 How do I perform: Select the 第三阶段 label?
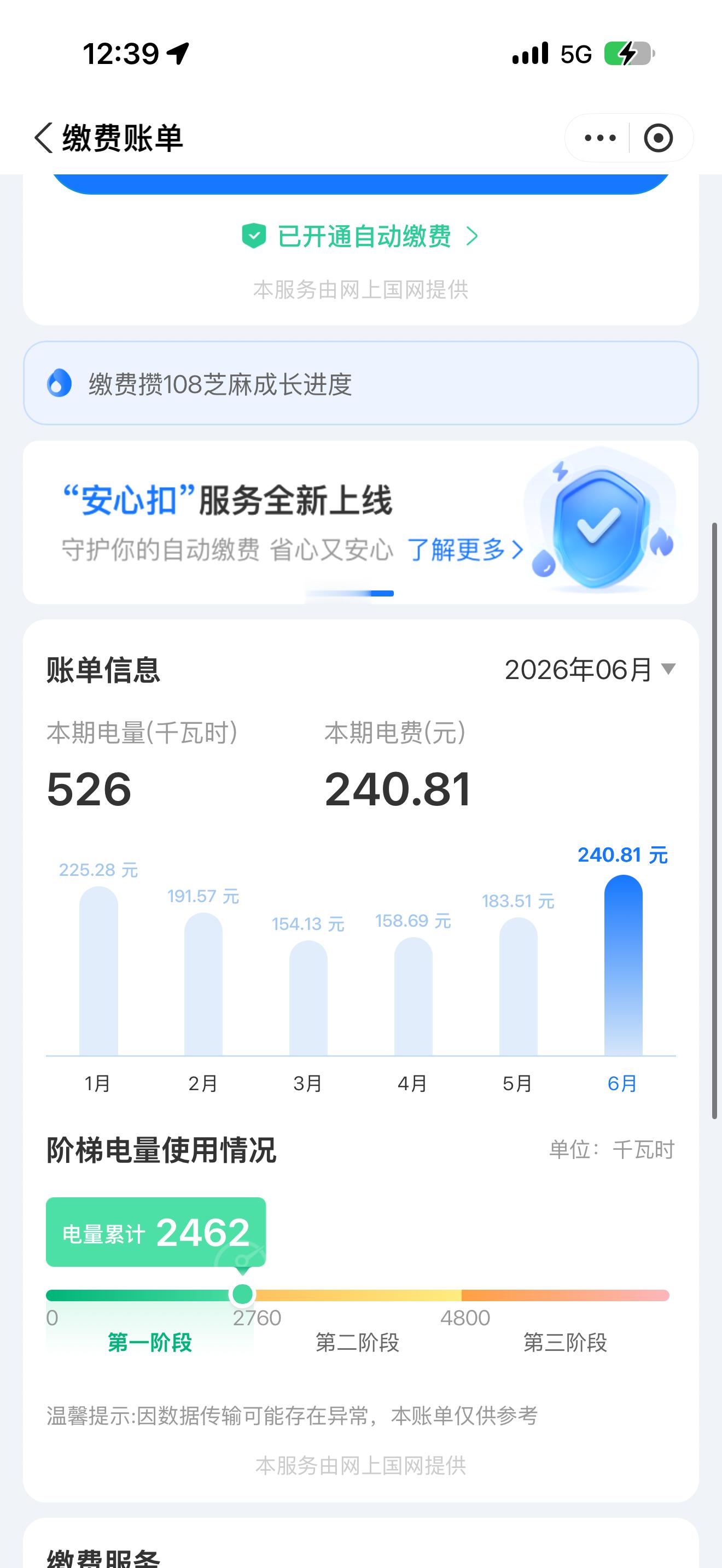566,1342
